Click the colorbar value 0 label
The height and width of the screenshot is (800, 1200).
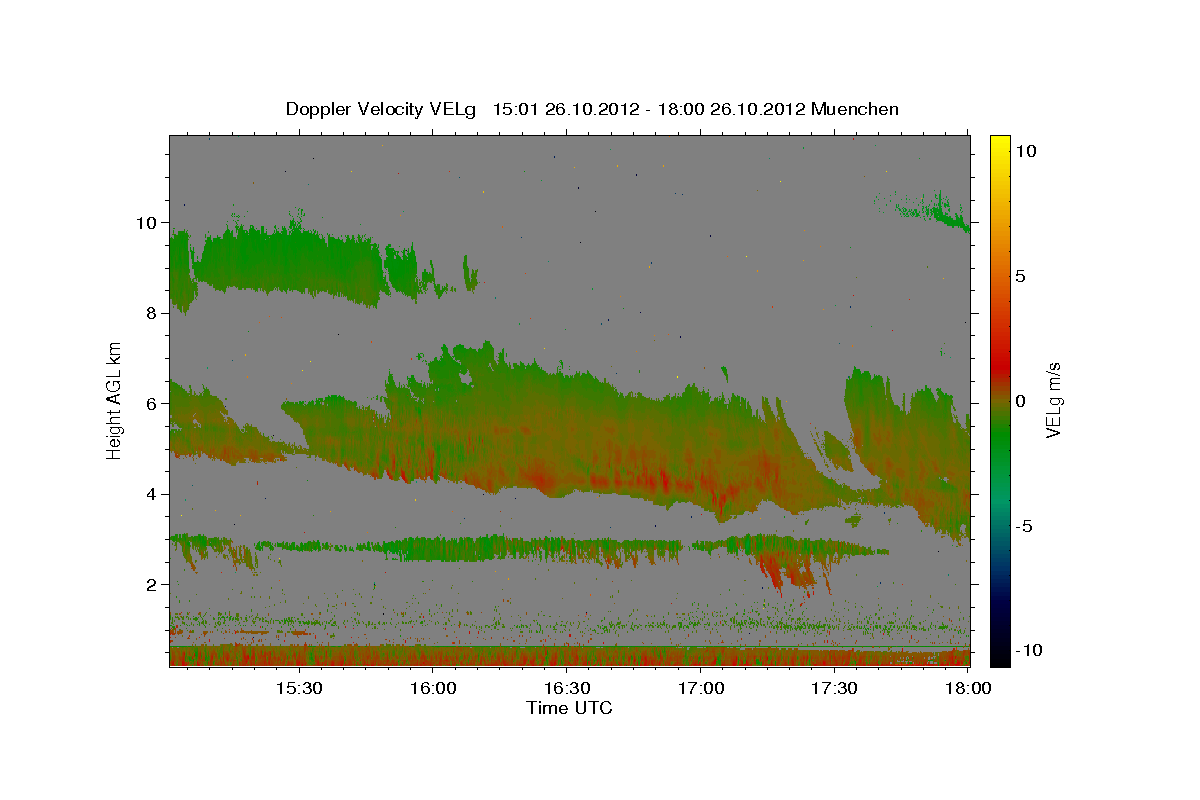(x=1020, y=401)
